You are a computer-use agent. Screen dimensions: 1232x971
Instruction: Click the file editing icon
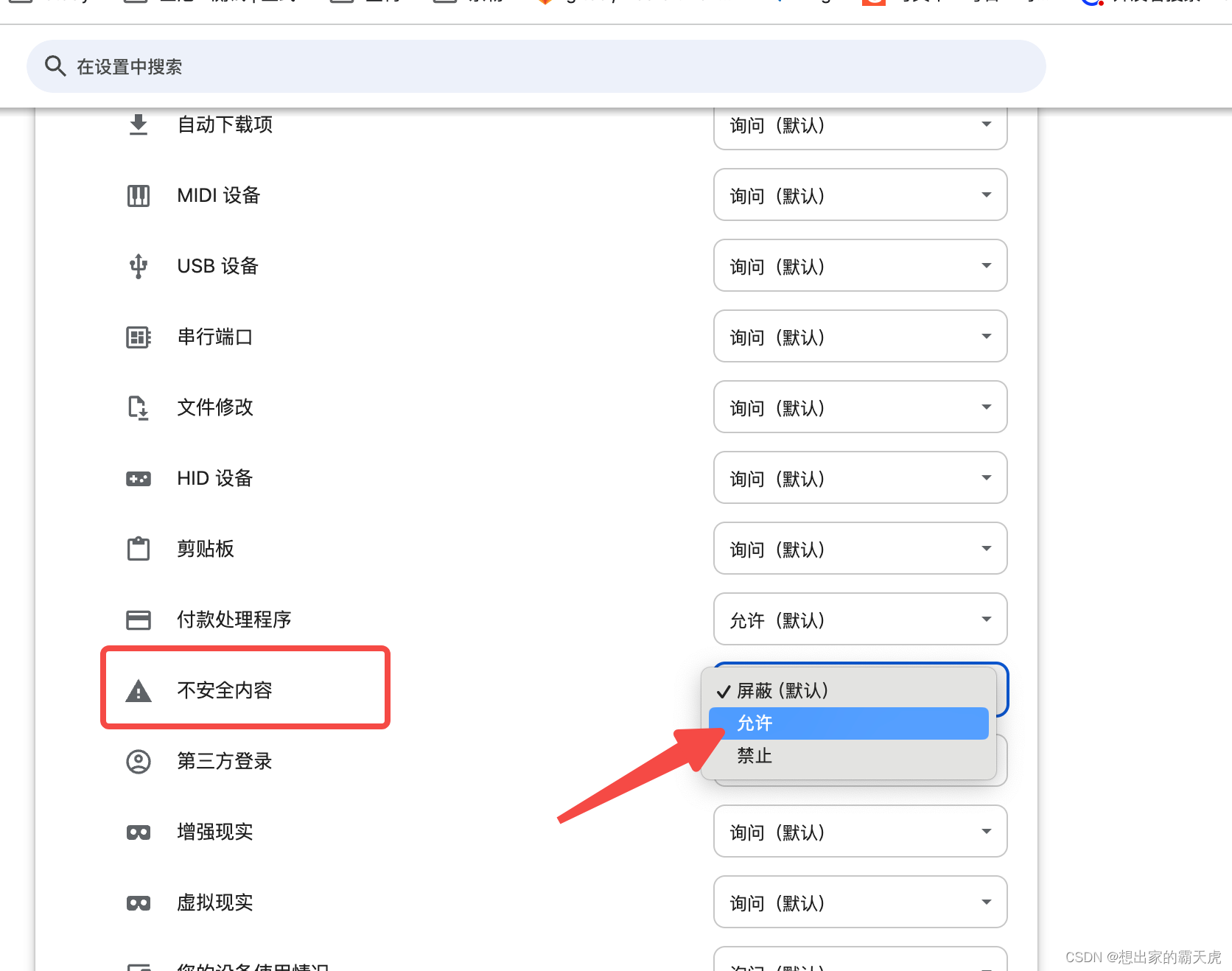point(139,407)
